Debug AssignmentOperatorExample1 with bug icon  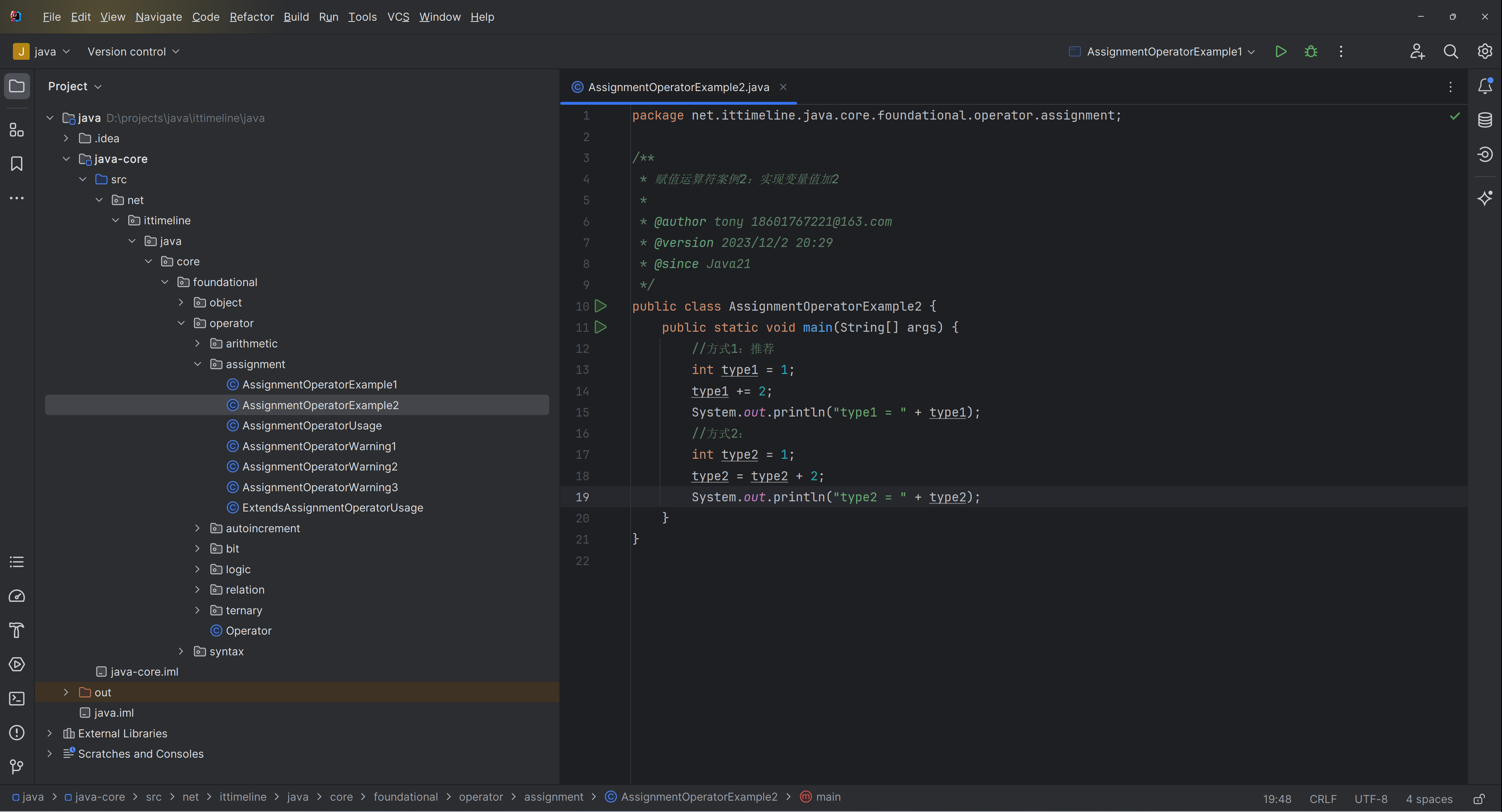pyautogui.click(x=1311, y=51)
